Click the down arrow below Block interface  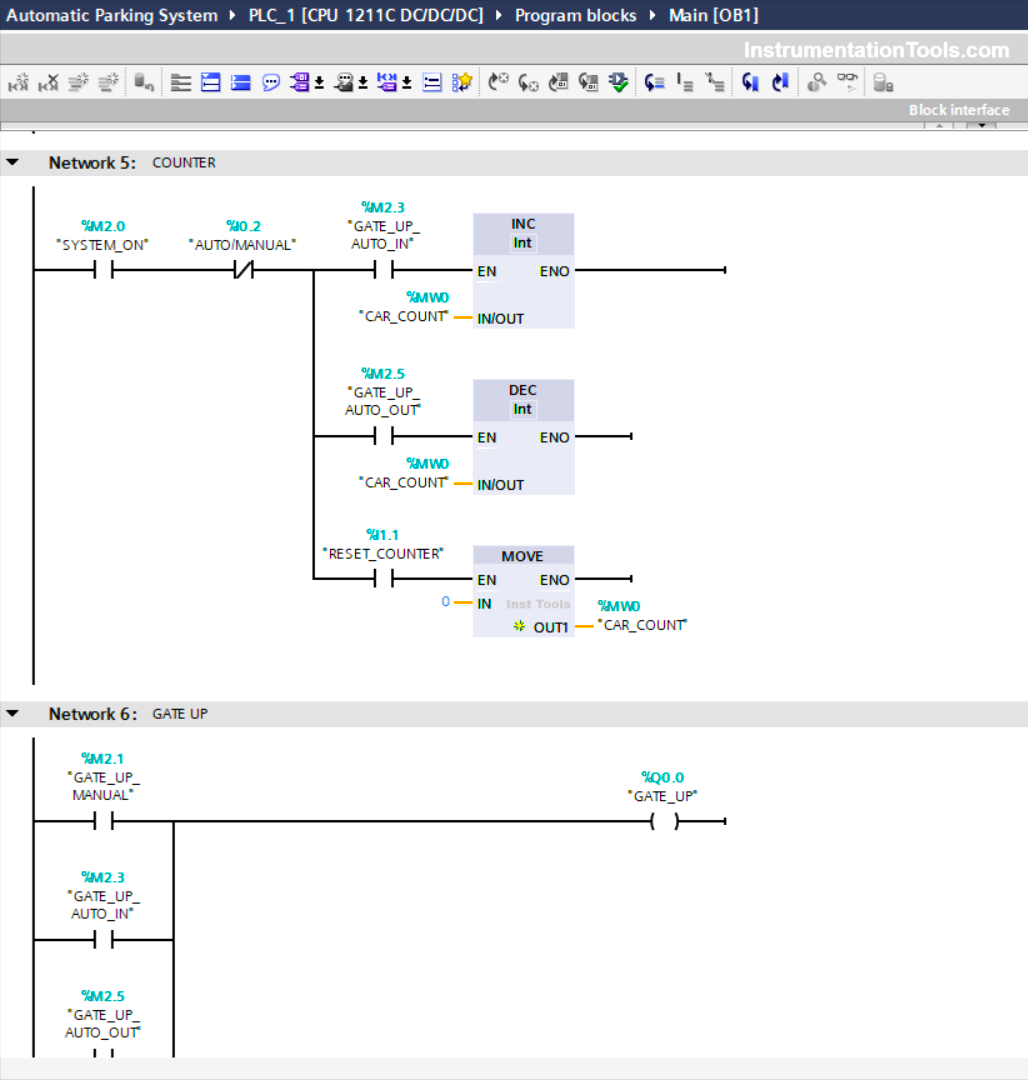(982, 126)
